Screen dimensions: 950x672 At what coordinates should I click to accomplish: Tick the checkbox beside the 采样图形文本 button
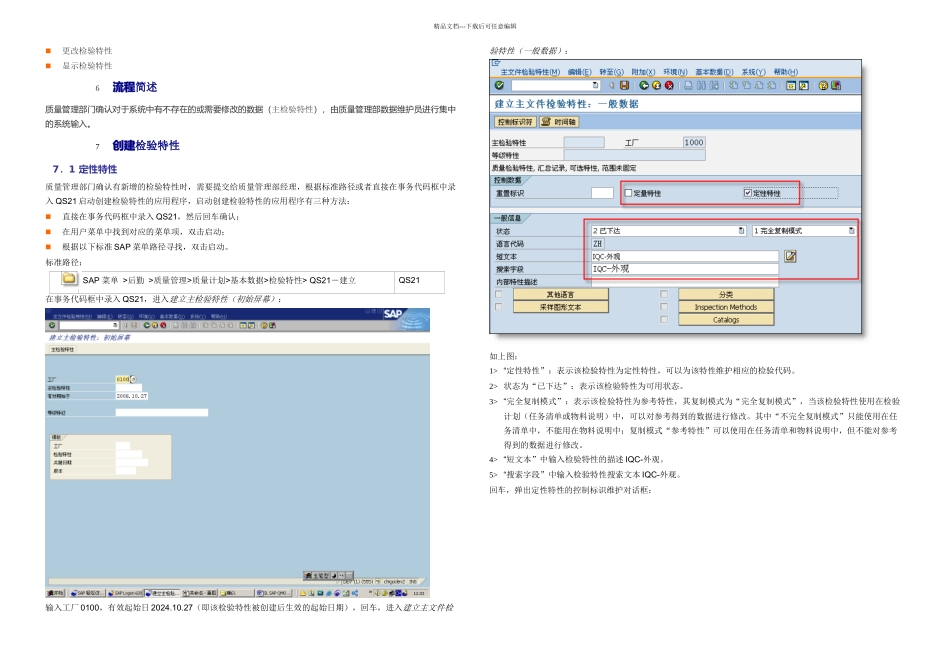coord(499,307)
